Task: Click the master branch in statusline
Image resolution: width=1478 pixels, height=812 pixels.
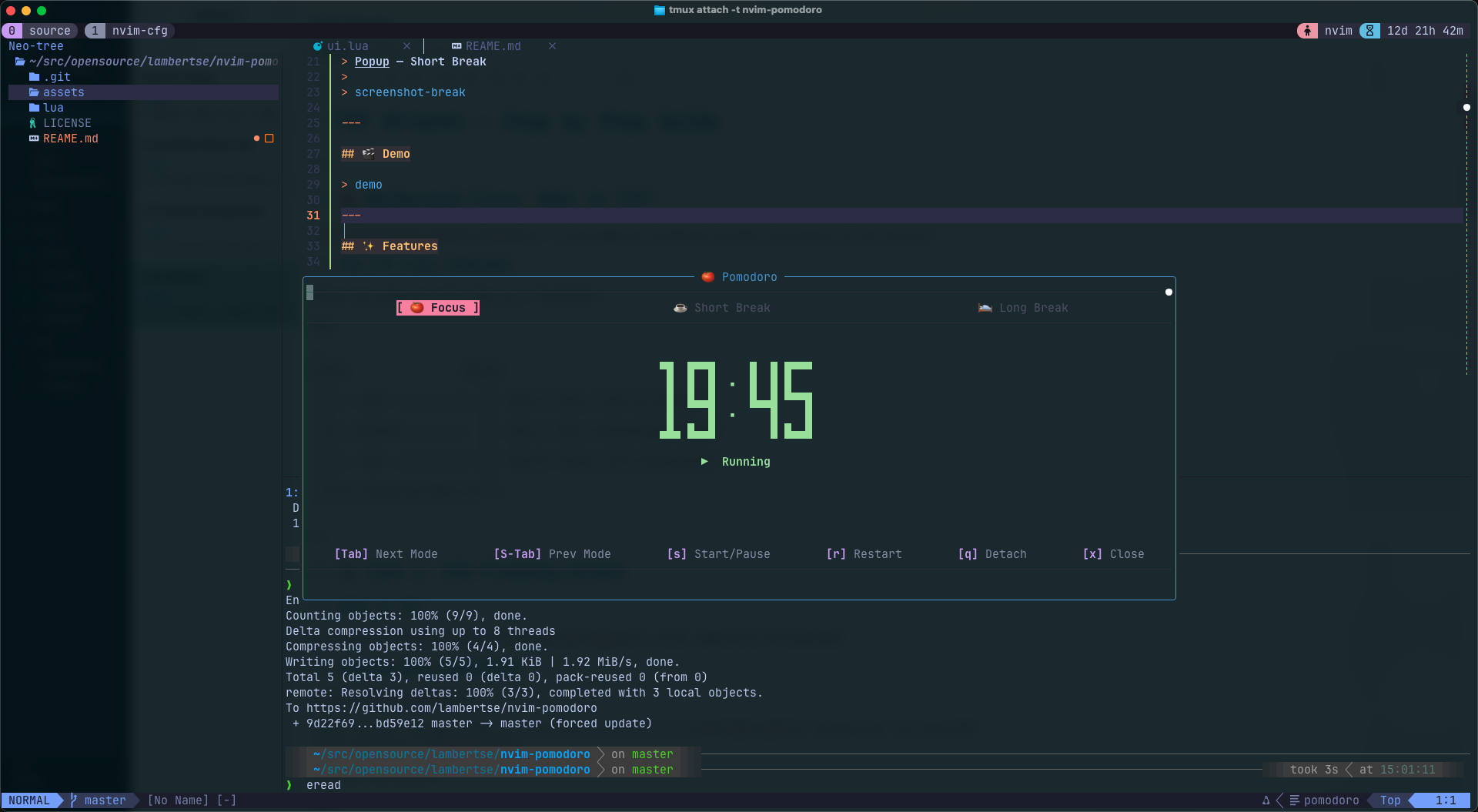Action: click(105, 800)
